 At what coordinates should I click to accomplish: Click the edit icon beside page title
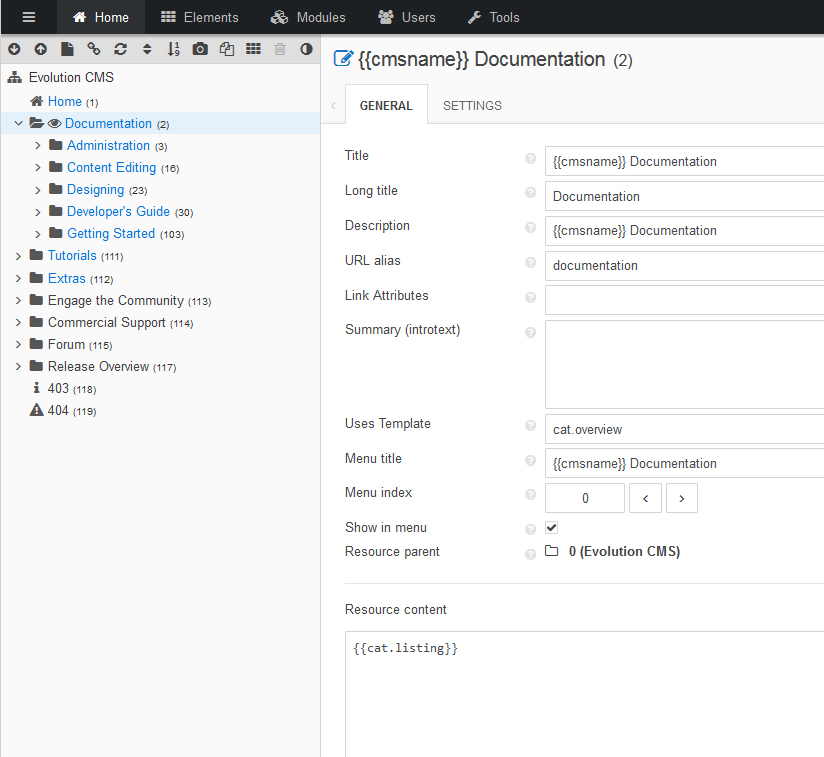(343, 58)
